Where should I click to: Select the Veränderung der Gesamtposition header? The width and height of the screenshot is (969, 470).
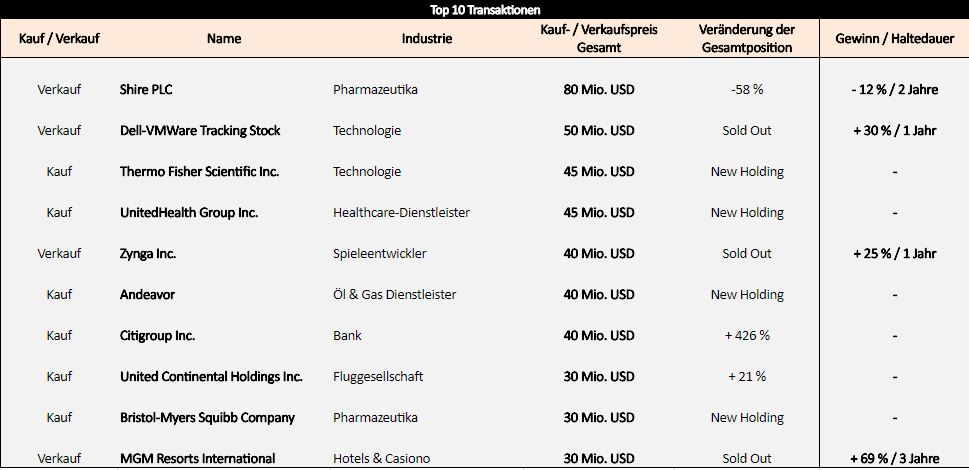click(x=747, y=38)
